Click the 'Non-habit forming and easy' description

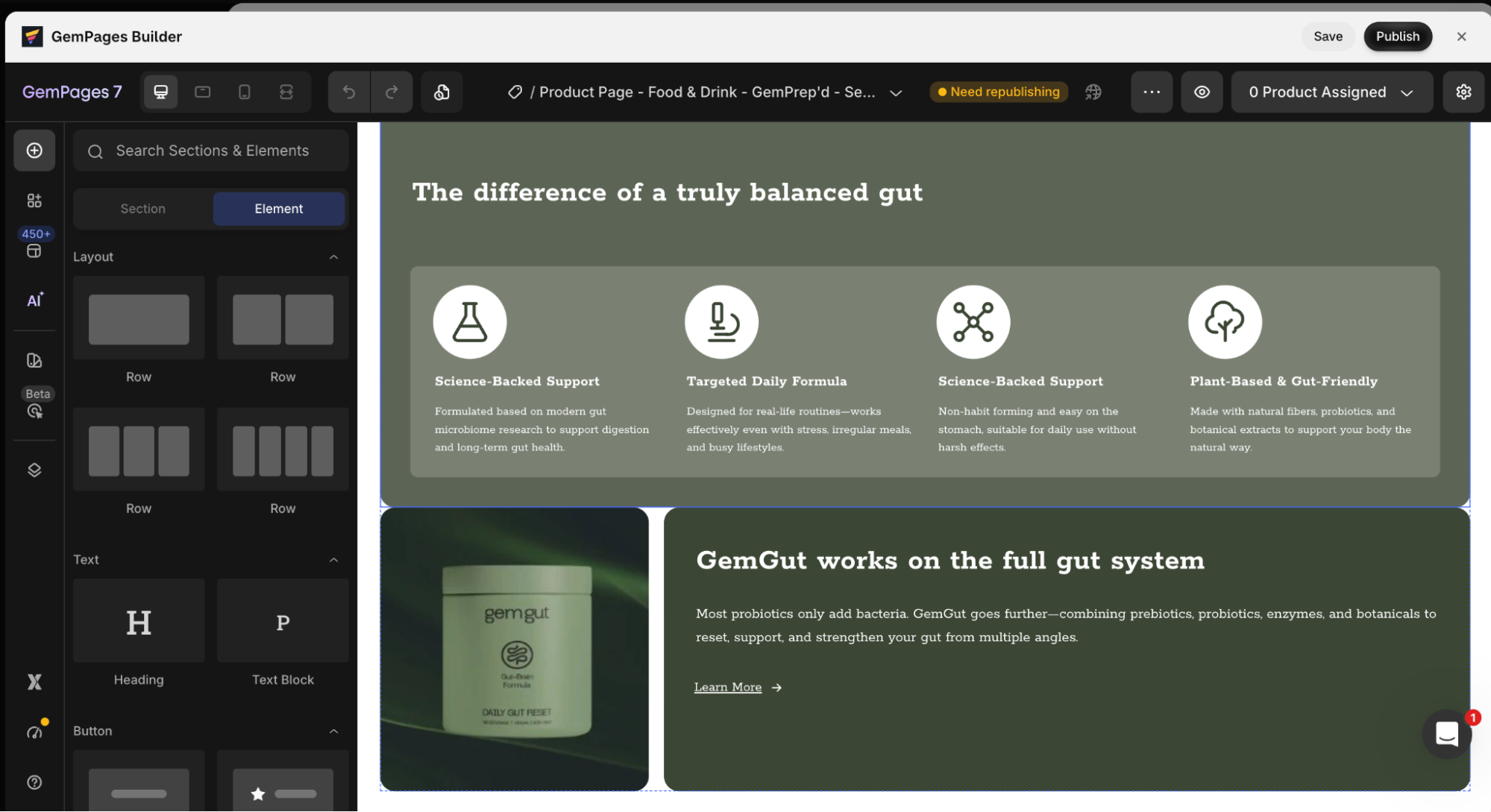point(1038,429)
